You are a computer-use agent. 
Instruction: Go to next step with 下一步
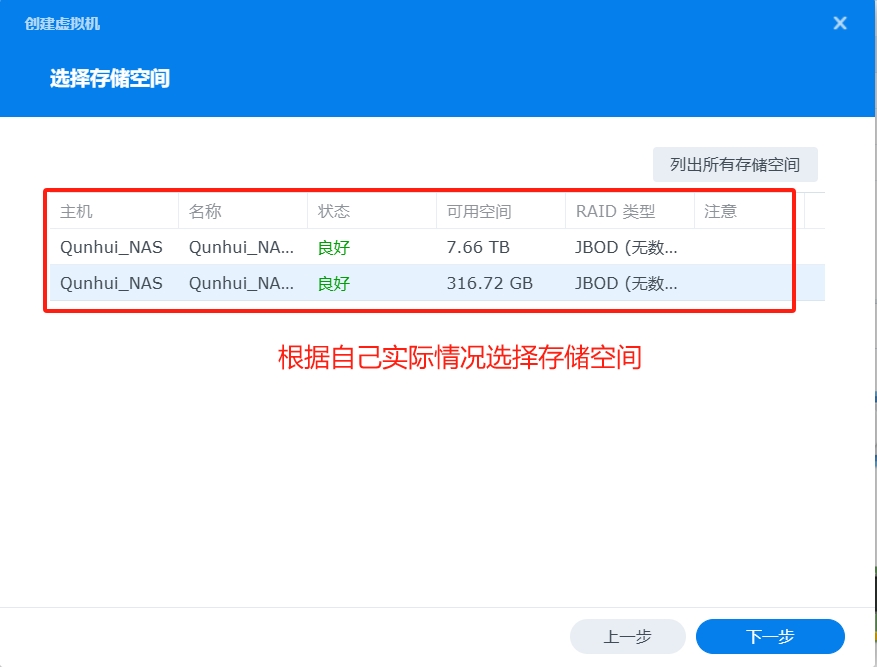click(770, 636)
